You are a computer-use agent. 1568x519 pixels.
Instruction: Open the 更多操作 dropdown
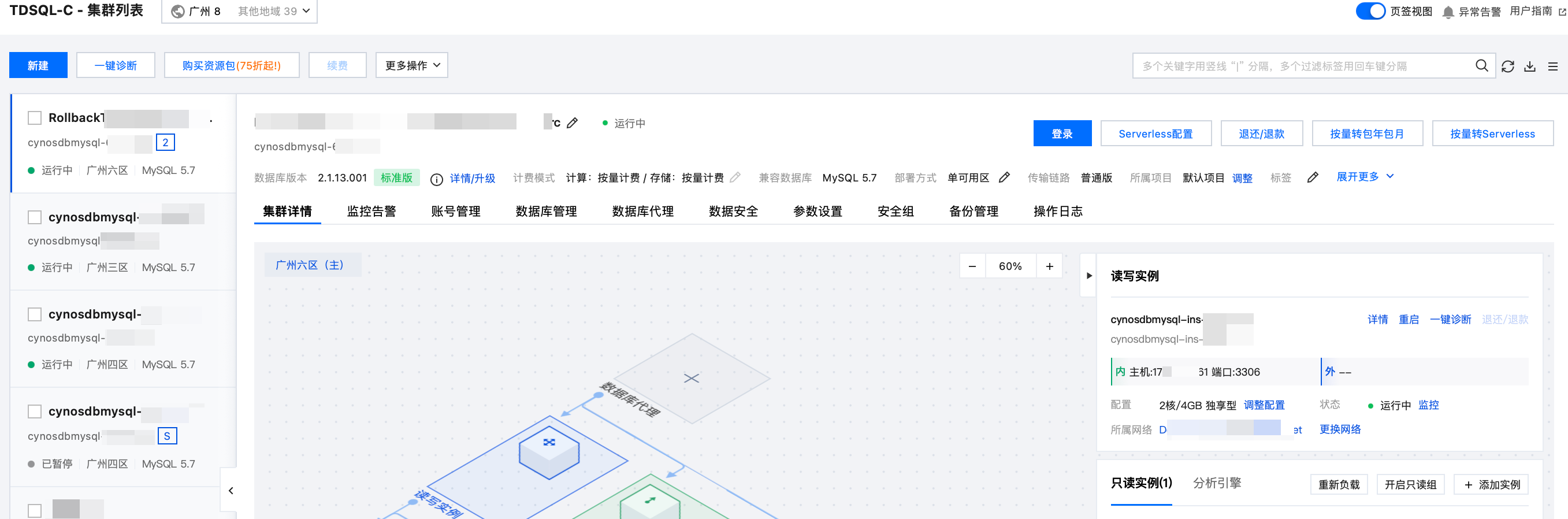click(x=411, y=65)
